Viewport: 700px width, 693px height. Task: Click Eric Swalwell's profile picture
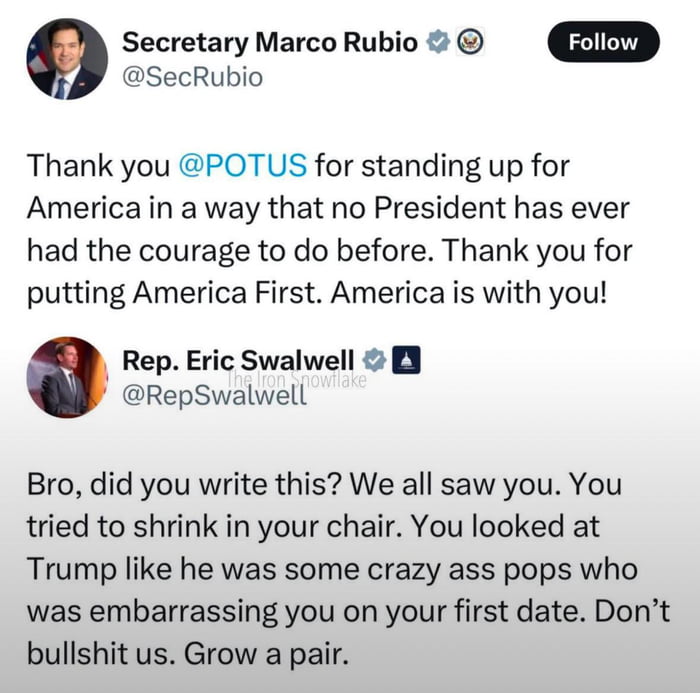point(67,377)
